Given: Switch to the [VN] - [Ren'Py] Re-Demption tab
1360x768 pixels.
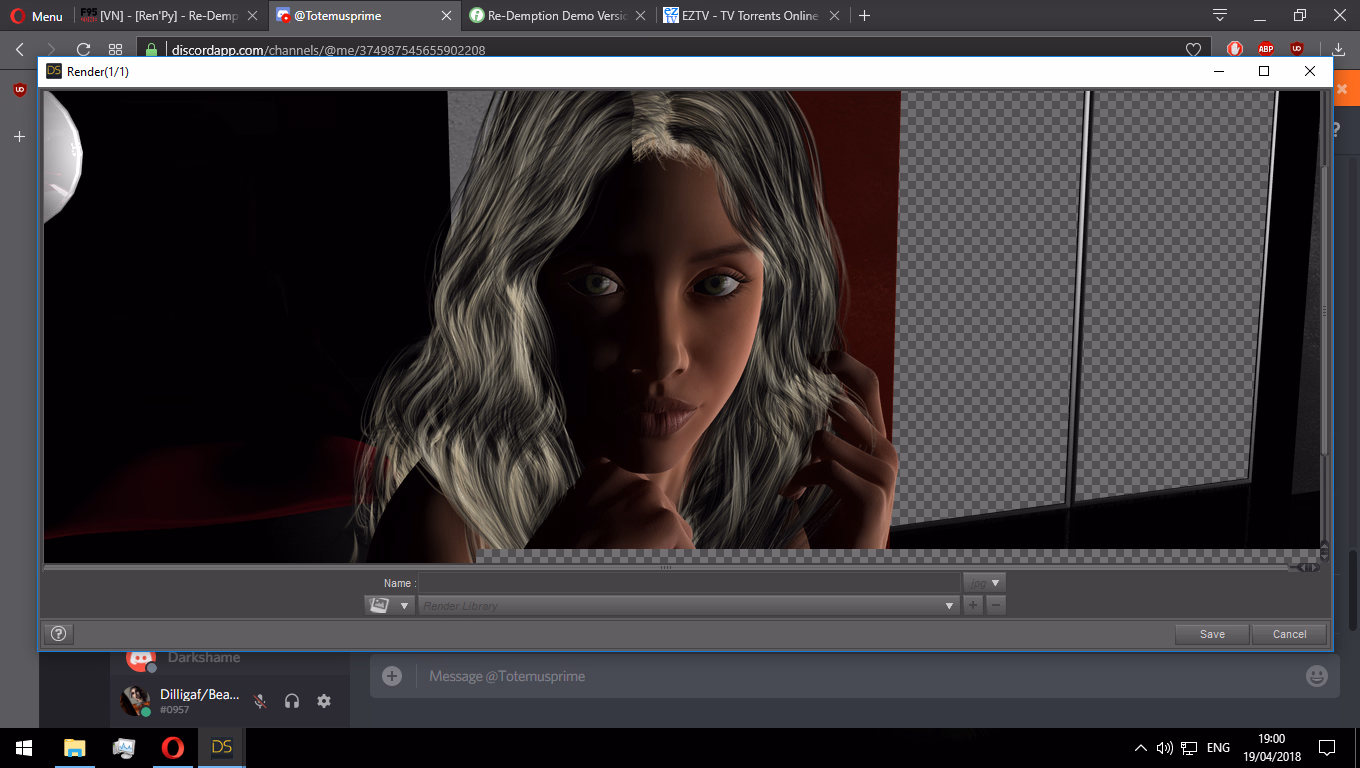Looking at the screenshot, I should pyautogui.click(x=169, y=16).
